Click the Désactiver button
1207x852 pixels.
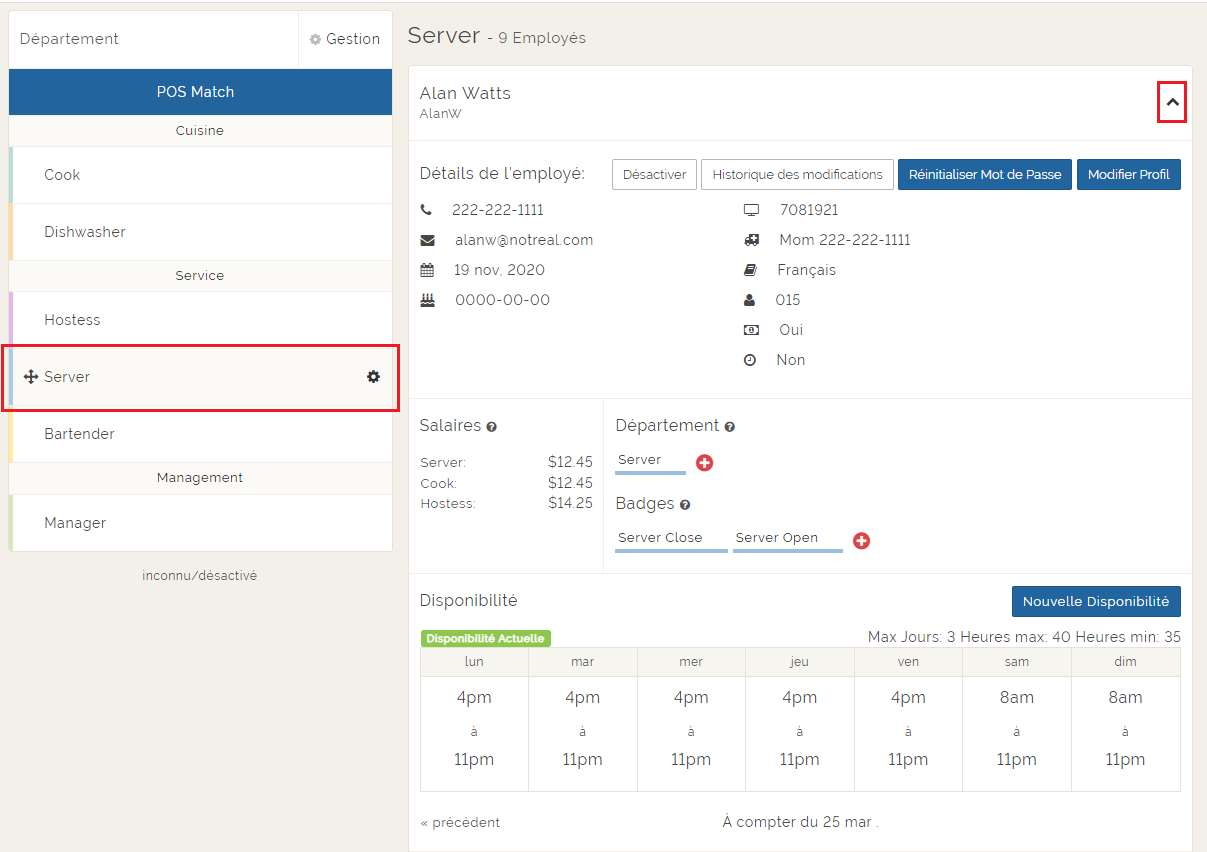pyautogui.click(x=654, y=174)
